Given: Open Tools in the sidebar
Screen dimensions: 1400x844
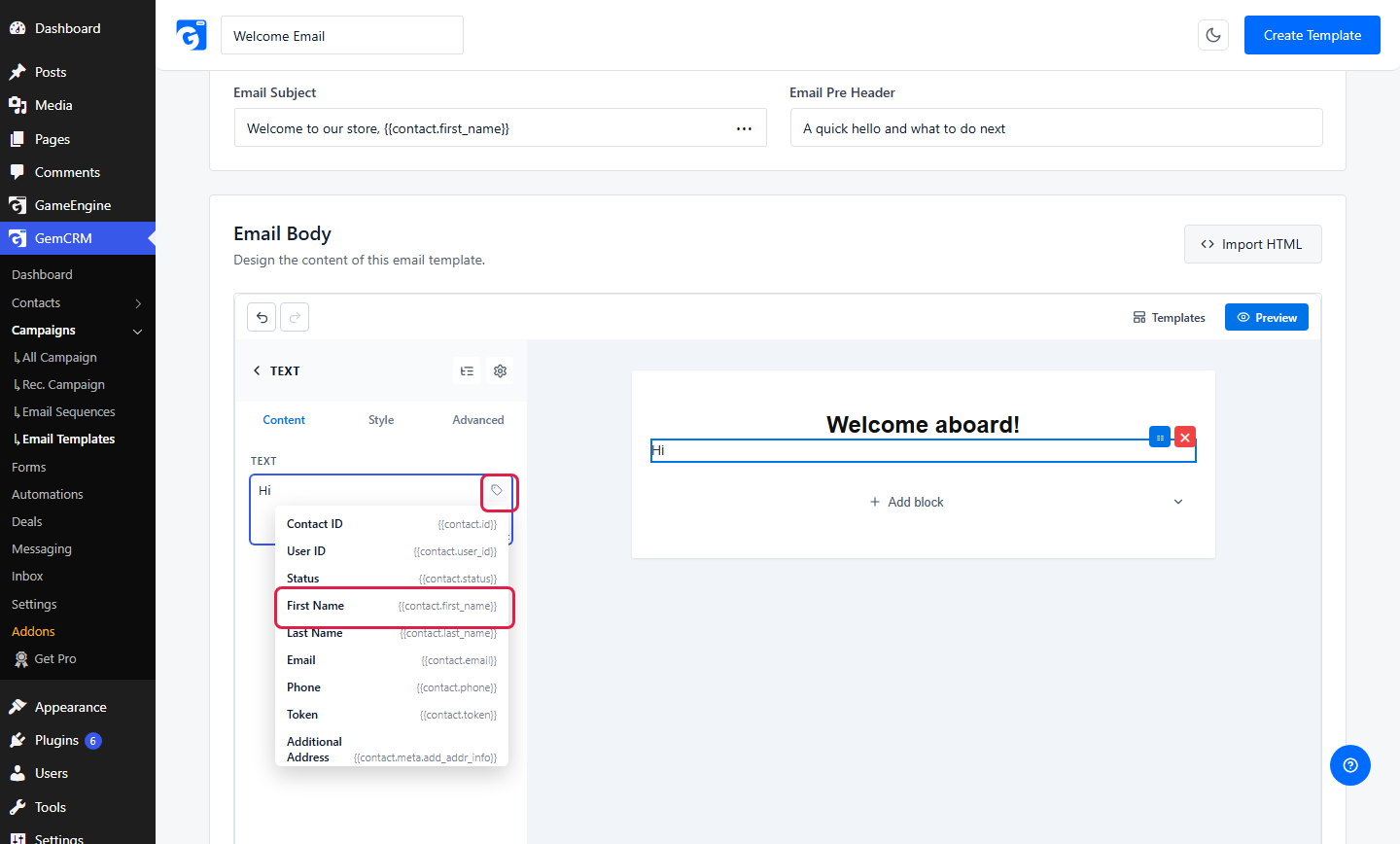Looking at the screenshot, I should coord(51,807).
